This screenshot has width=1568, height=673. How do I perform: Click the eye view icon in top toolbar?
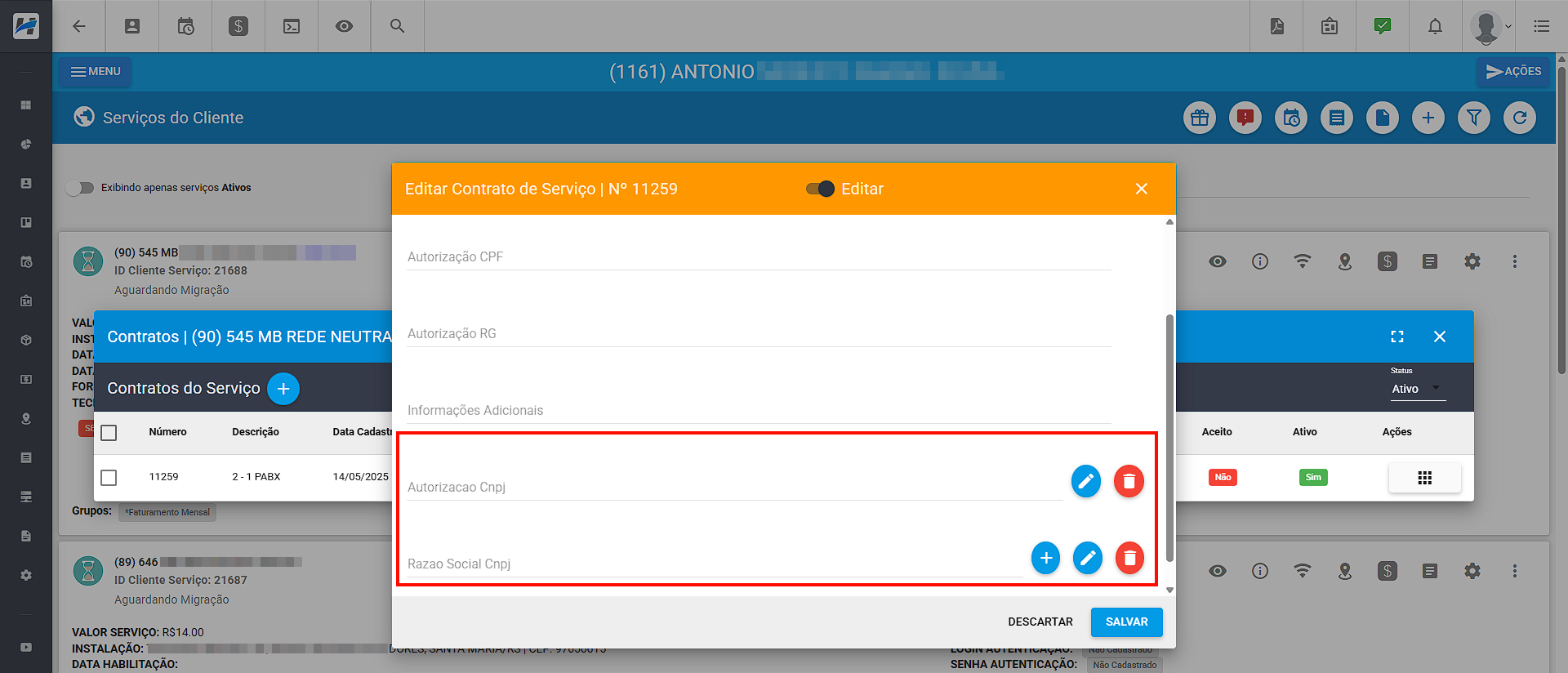[345, 26]
